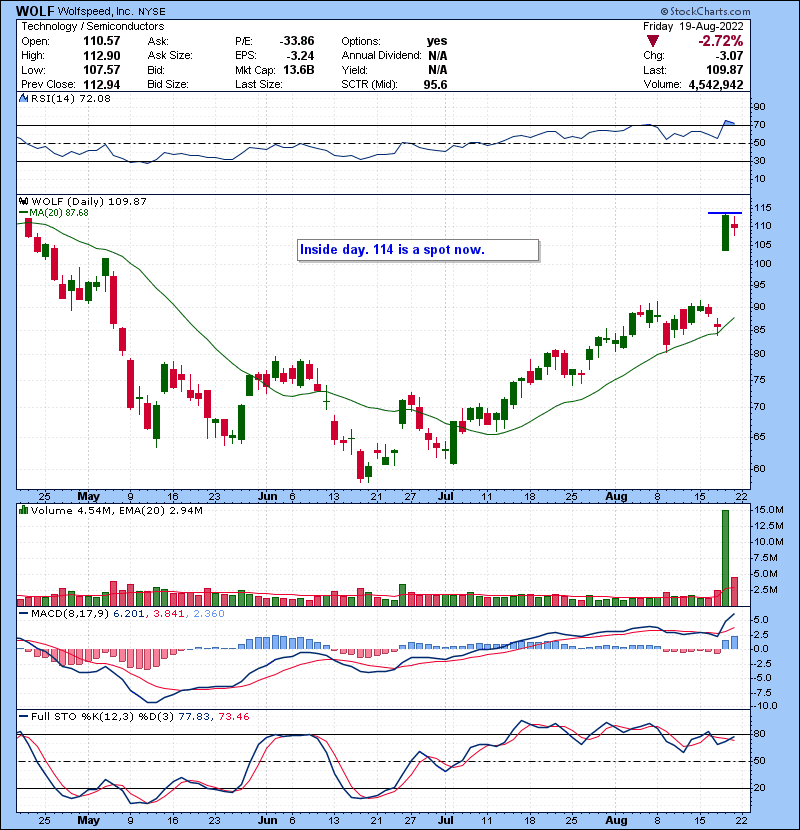Click the EPS value -3.24
Viewport: 800px width, 830px height.
click(300, 56)
